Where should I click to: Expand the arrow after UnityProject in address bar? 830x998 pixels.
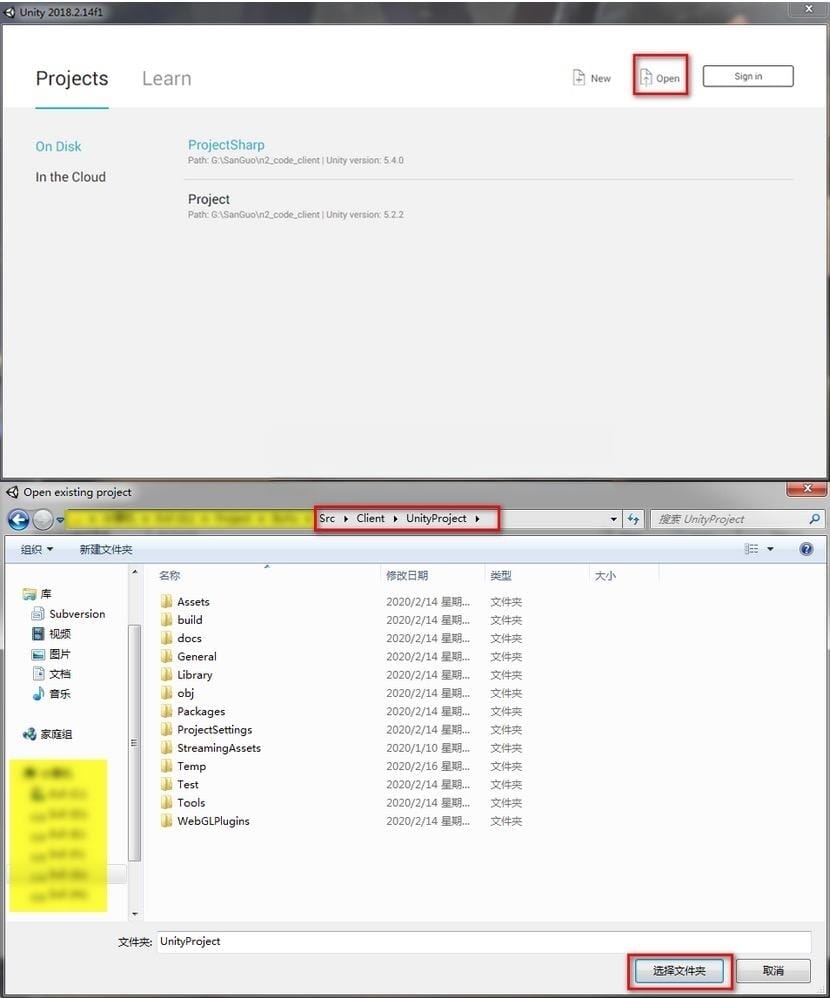(477, 519)
